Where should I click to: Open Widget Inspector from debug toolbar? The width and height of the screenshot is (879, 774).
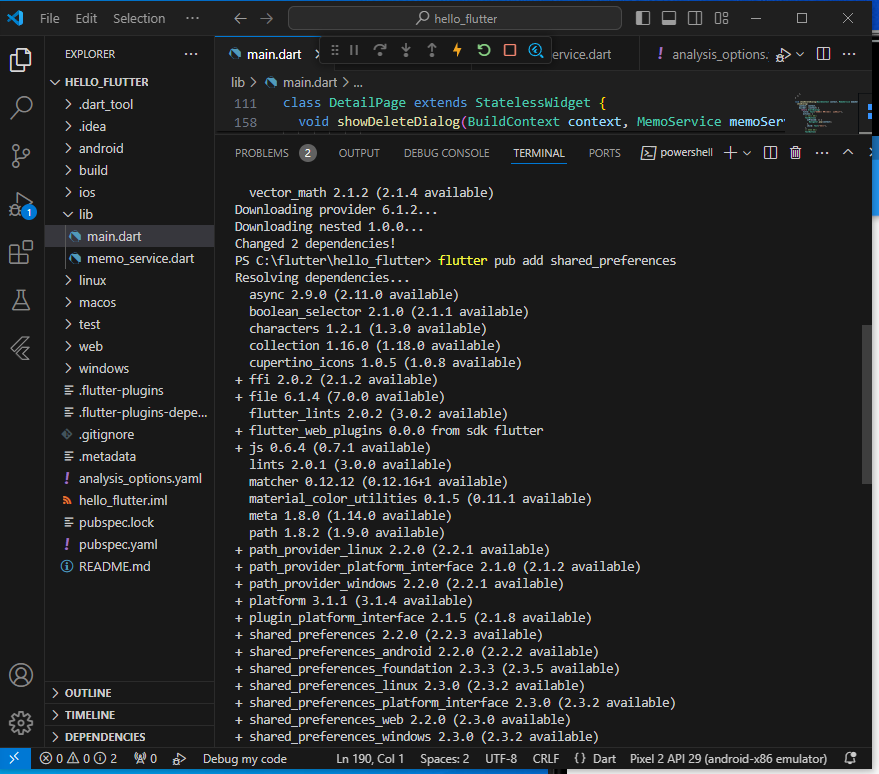[x=536, y=51]
